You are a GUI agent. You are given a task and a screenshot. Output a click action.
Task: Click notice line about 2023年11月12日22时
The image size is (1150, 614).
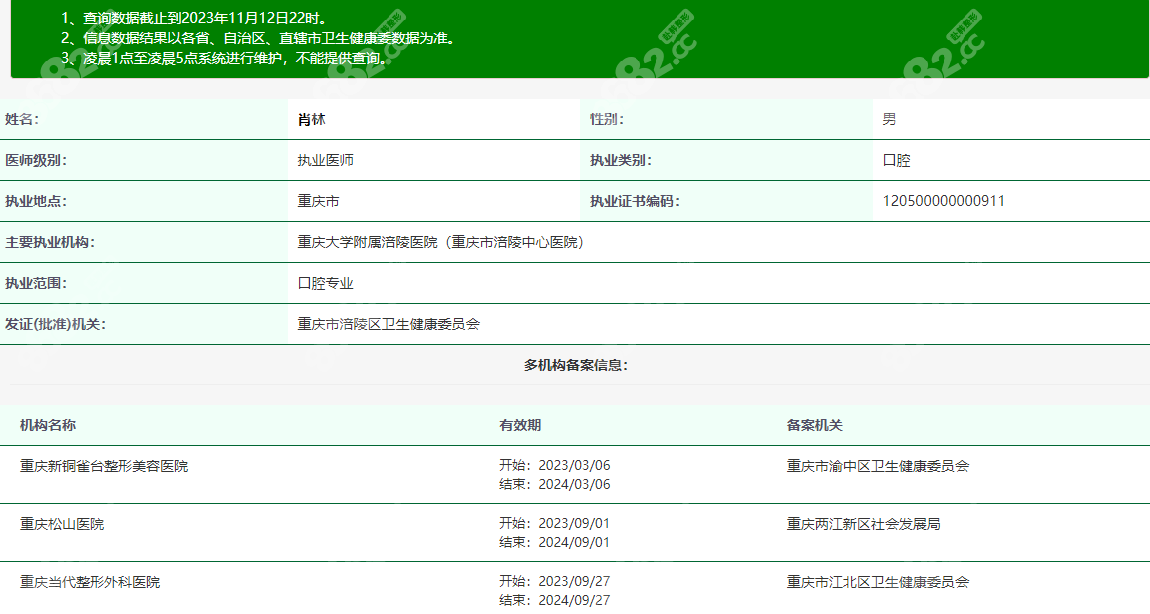coord(195,18)
